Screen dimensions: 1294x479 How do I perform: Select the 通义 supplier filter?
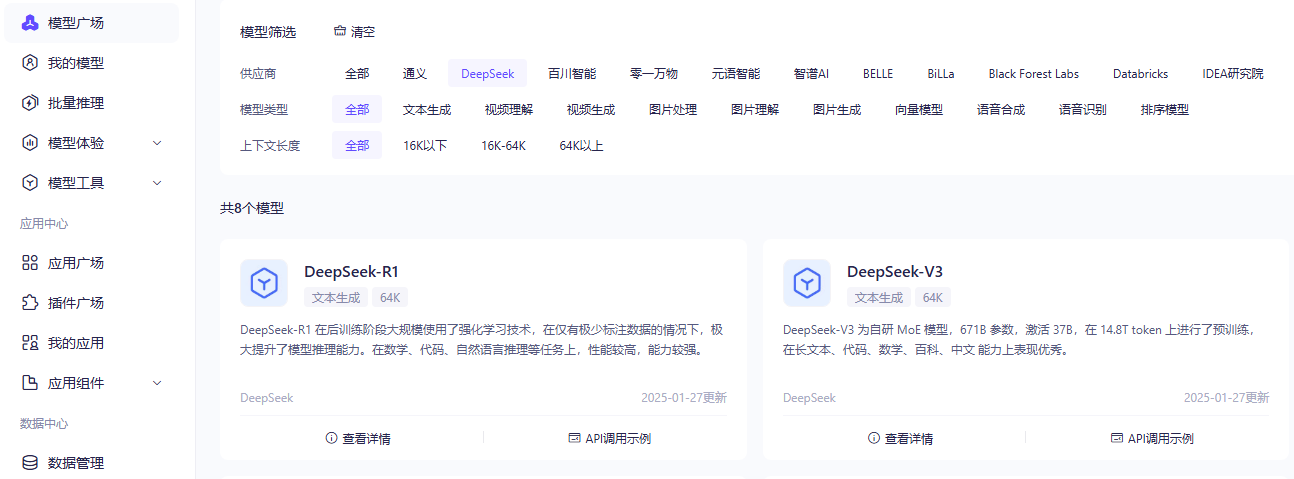pos(415,74)
